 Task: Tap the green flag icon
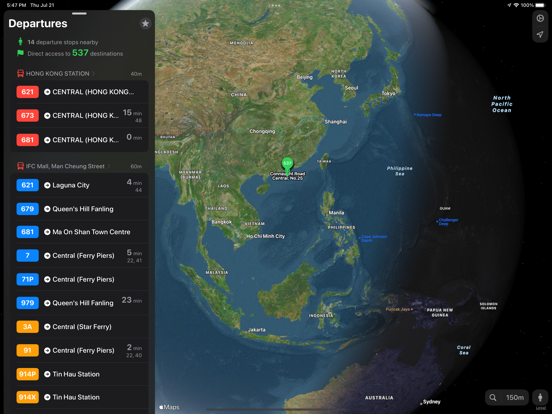20,53
